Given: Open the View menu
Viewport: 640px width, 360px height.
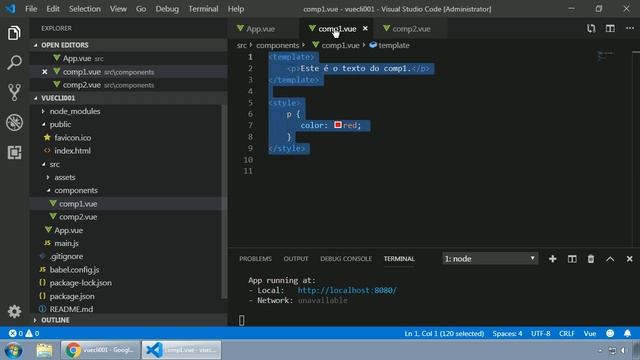Looking at the screenshot, I should click(118, 9).
